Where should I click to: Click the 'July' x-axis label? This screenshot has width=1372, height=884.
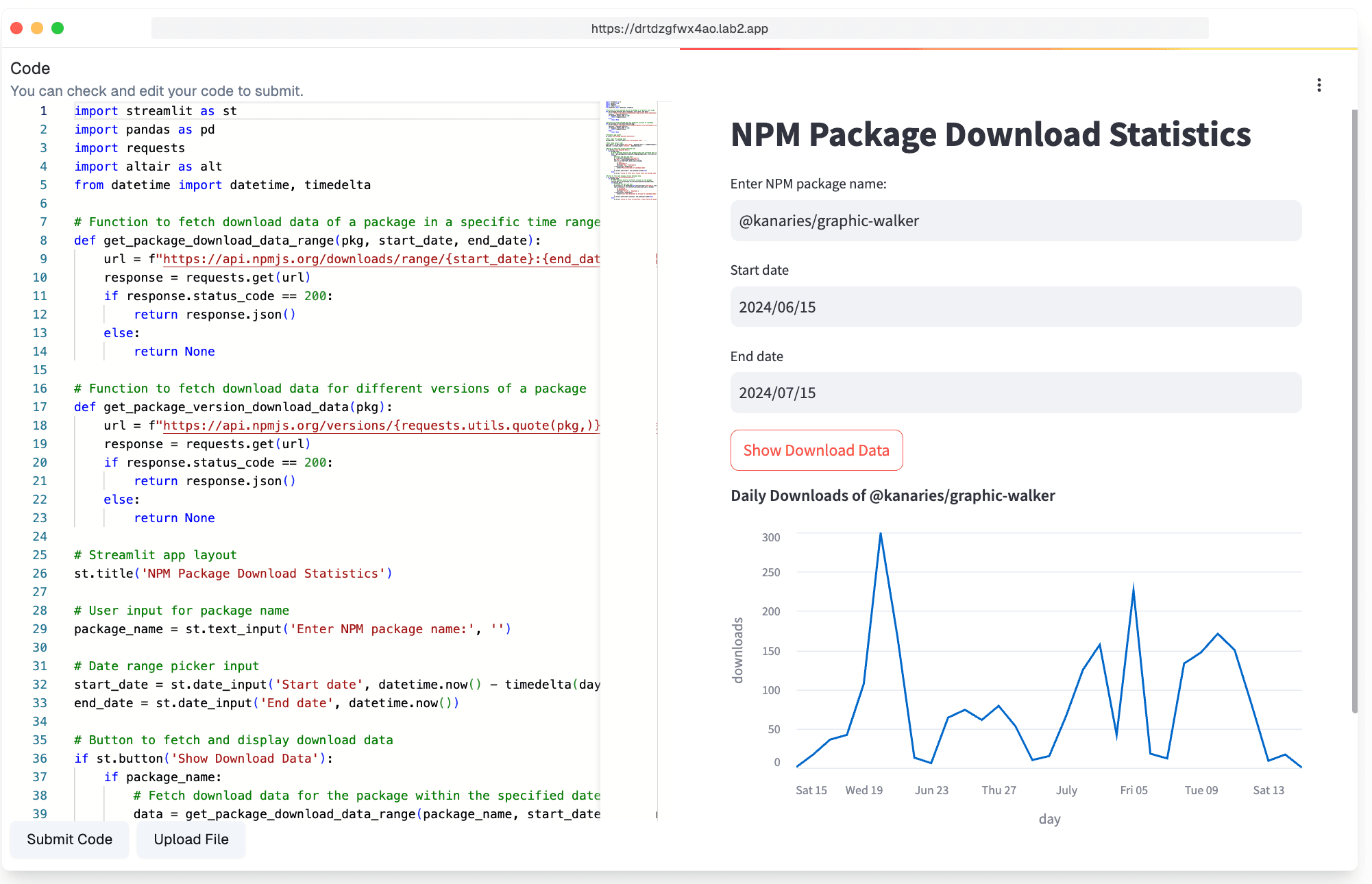coord(1066,790)
